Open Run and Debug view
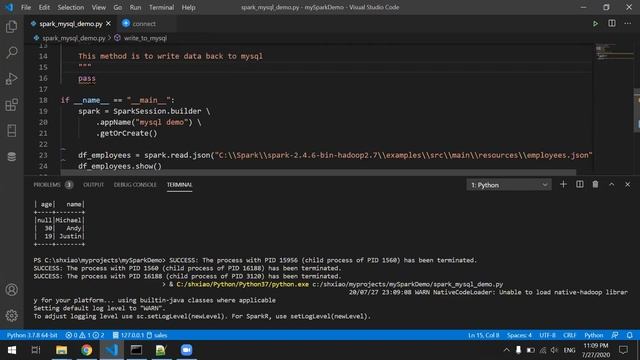The image size is (640, 360). [11, 78]
